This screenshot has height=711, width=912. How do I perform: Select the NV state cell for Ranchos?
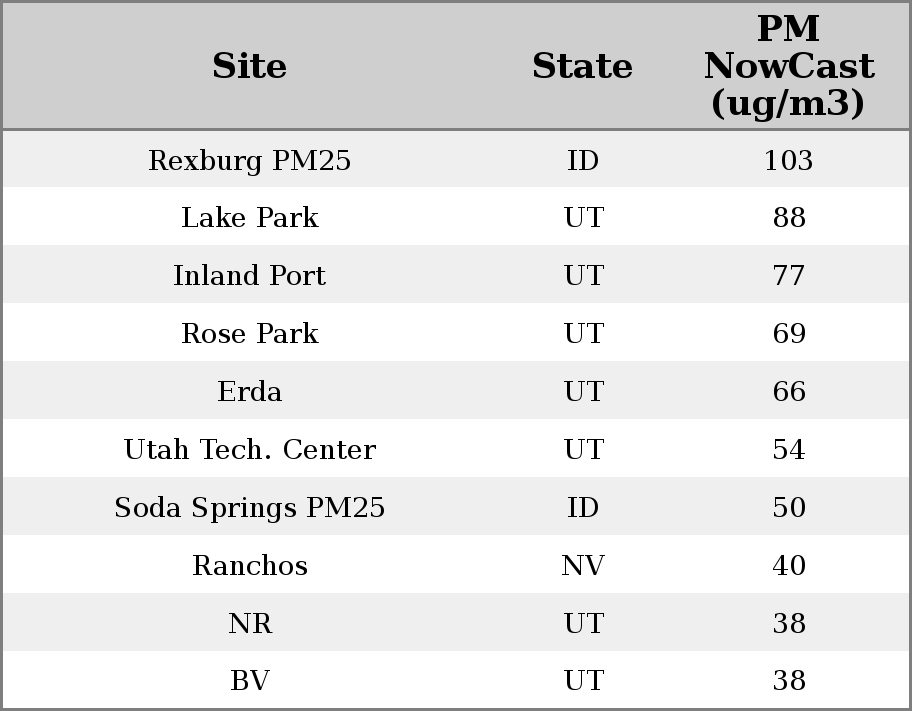582,566
